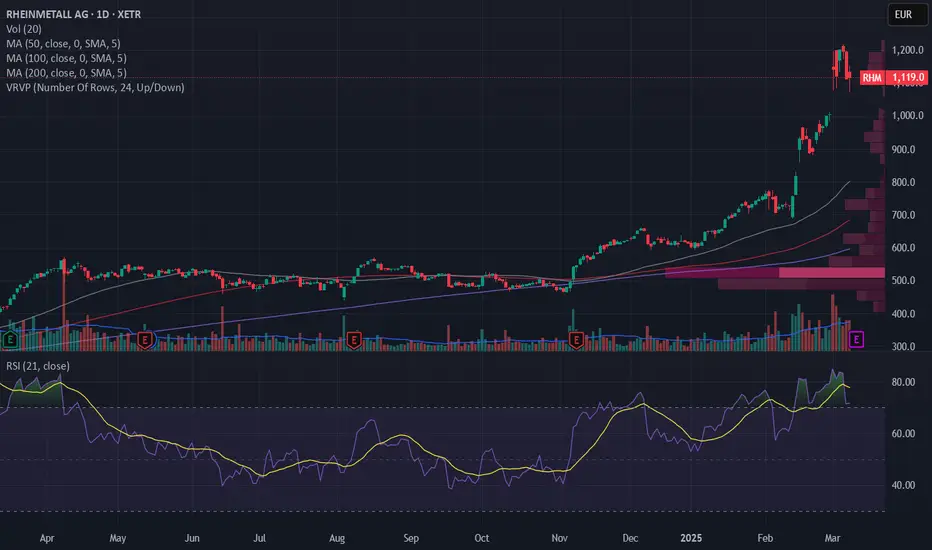Image resolution: width=932 pixels, height=550 pixels.
Task: Click the 800.0 price axis label
Action: click(x=903, y=183)
